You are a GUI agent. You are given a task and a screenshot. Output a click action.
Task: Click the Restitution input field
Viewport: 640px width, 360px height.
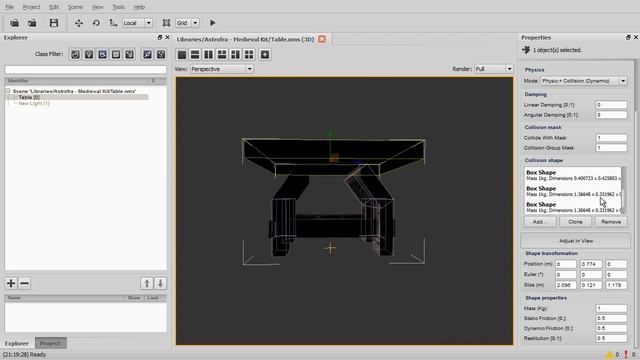(611, 338)
